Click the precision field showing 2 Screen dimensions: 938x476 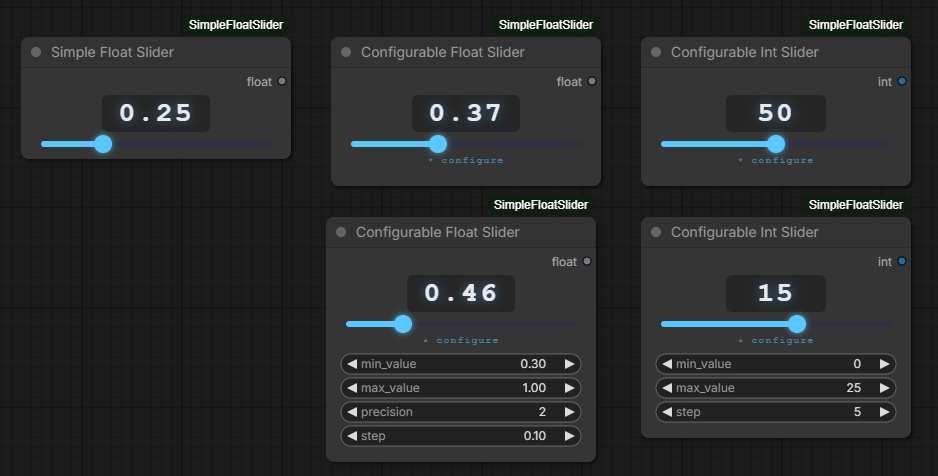coord(461,412)
